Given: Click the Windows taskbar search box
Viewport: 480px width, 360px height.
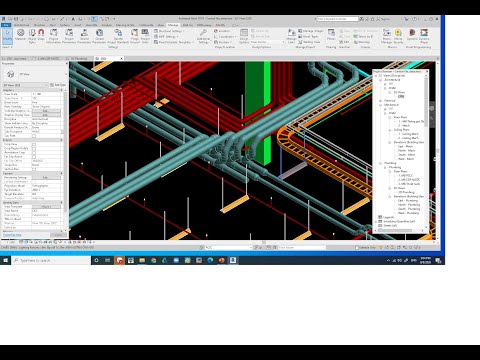Looking at the screenshot, I should click(51, 260).
